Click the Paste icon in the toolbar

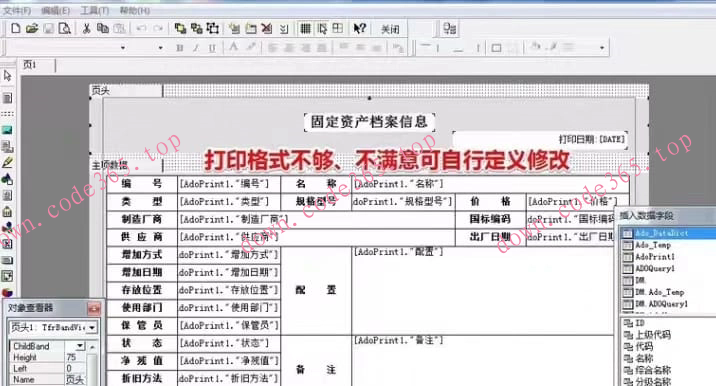pyautogui.click(x=119, y=28)
